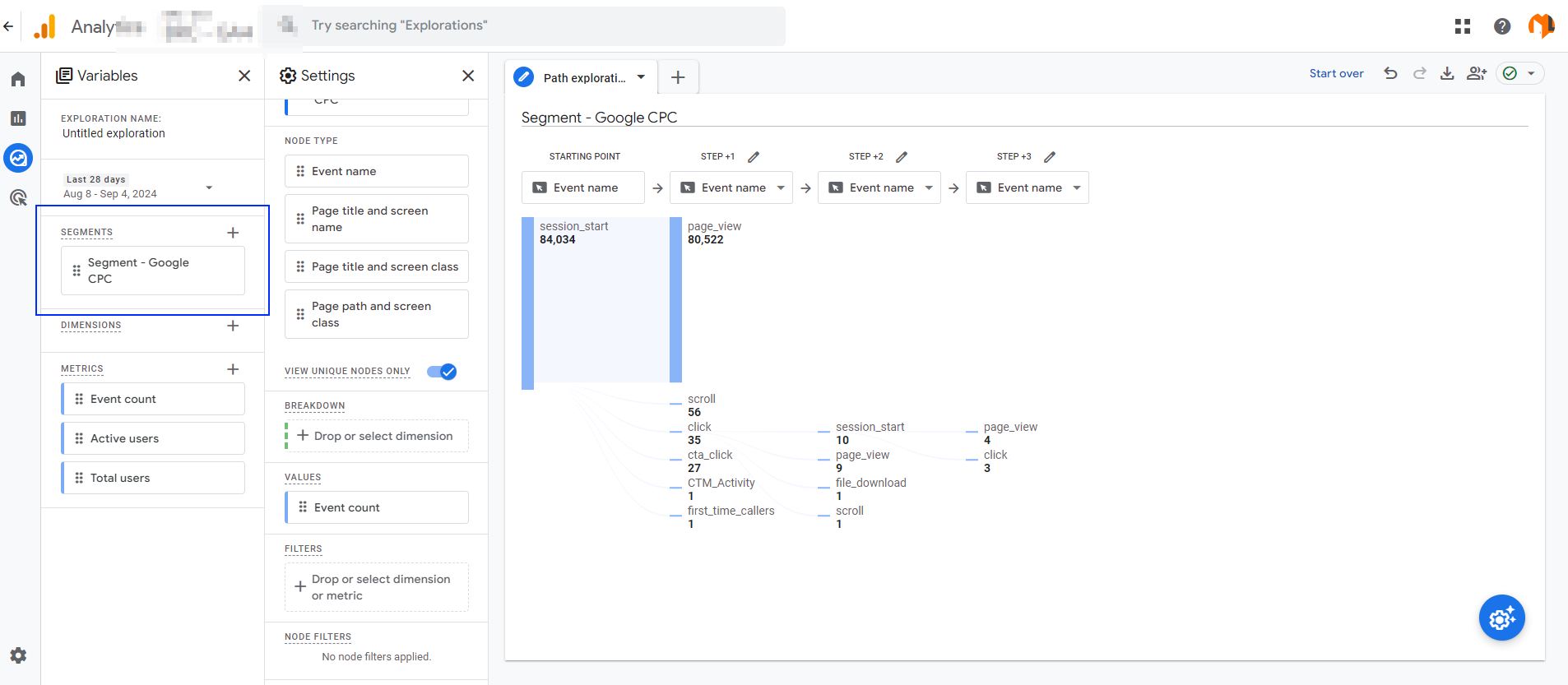Click the Segment - Google CPC chip
This screenshot has height=685, width=1568.
[153, 271]
